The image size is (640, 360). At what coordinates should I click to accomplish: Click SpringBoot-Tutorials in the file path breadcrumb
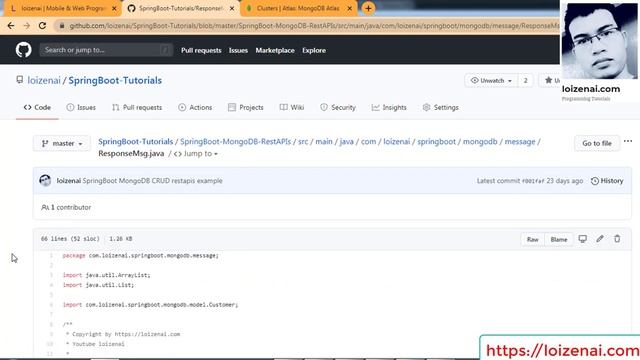pos(136,142)
